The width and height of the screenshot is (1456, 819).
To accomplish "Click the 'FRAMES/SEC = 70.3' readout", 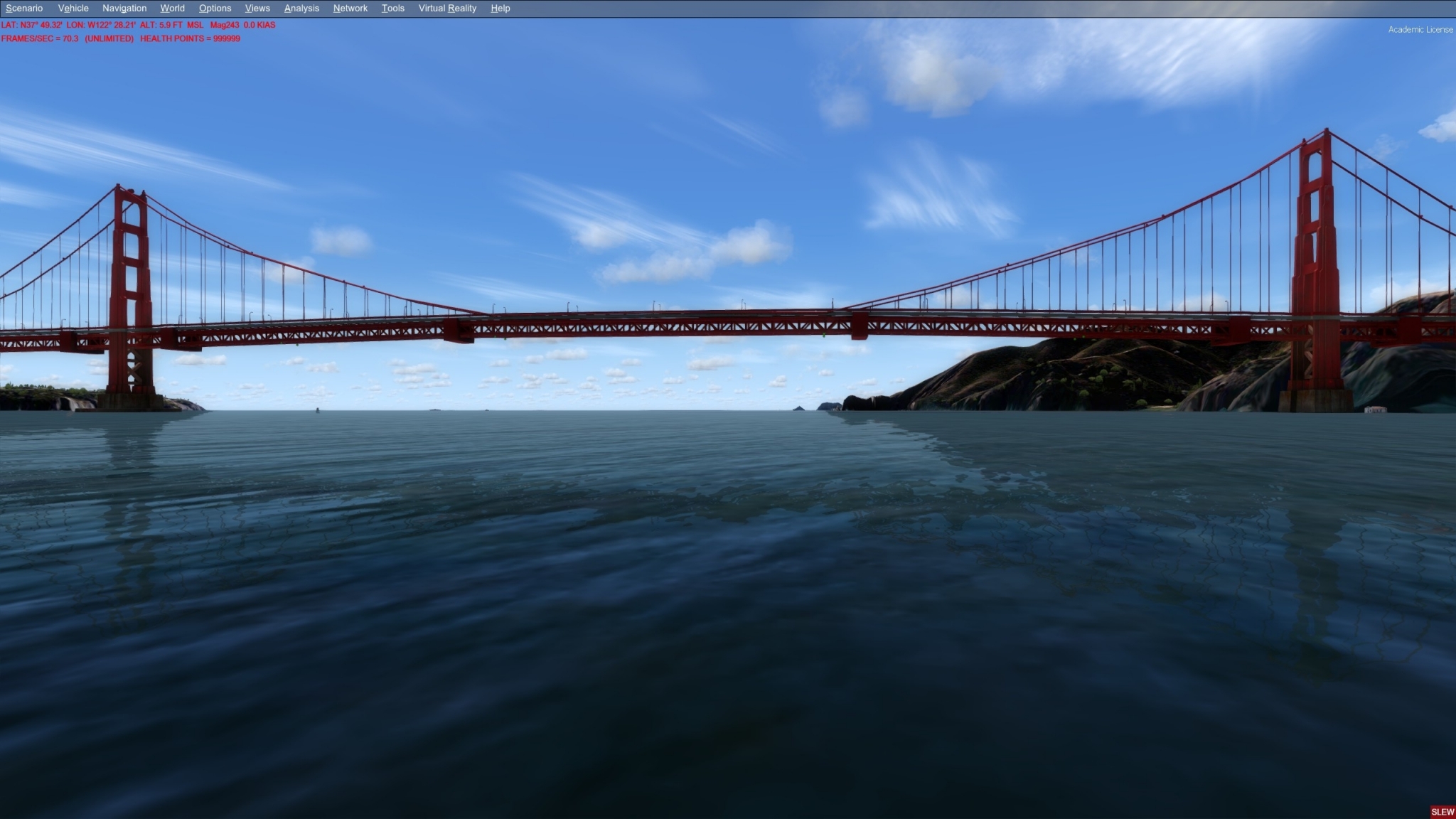I will point(40,38).
